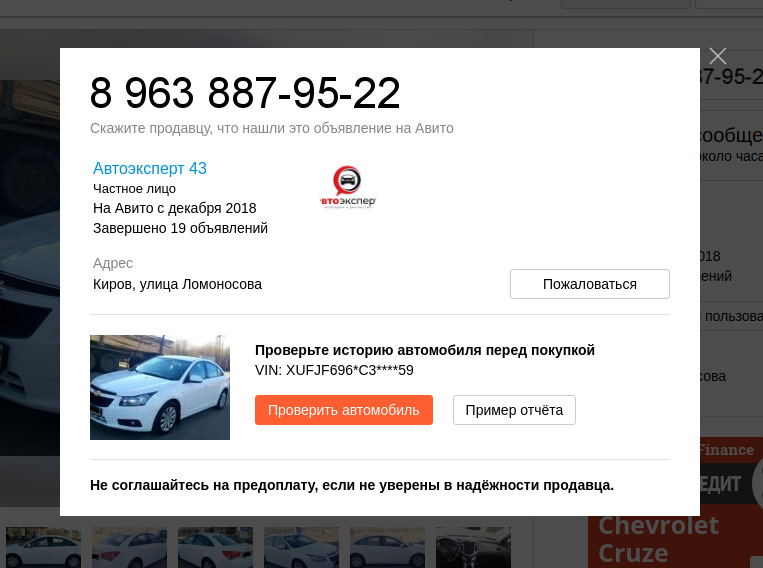763x568 pixels.
Task: Open the Автоэксперт 43 seller profile
Action: [150, 168]
